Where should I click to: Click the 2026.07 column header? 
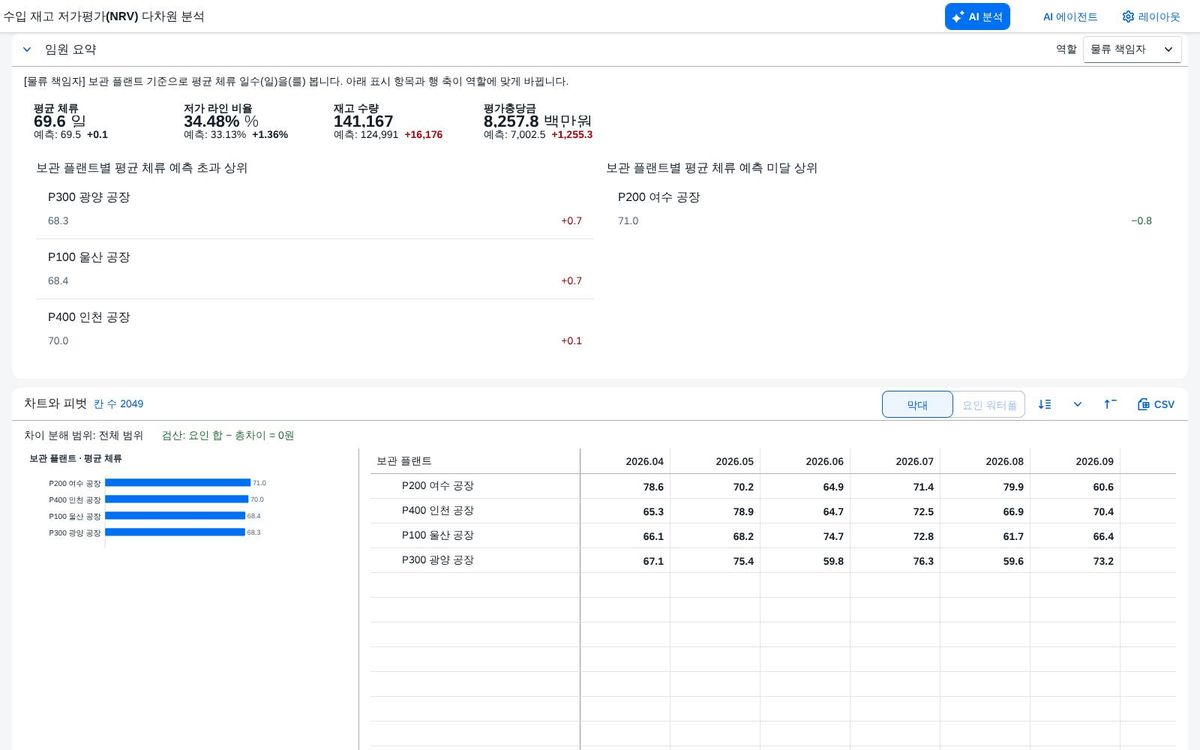pyautogui.click(x=895, y=461)
